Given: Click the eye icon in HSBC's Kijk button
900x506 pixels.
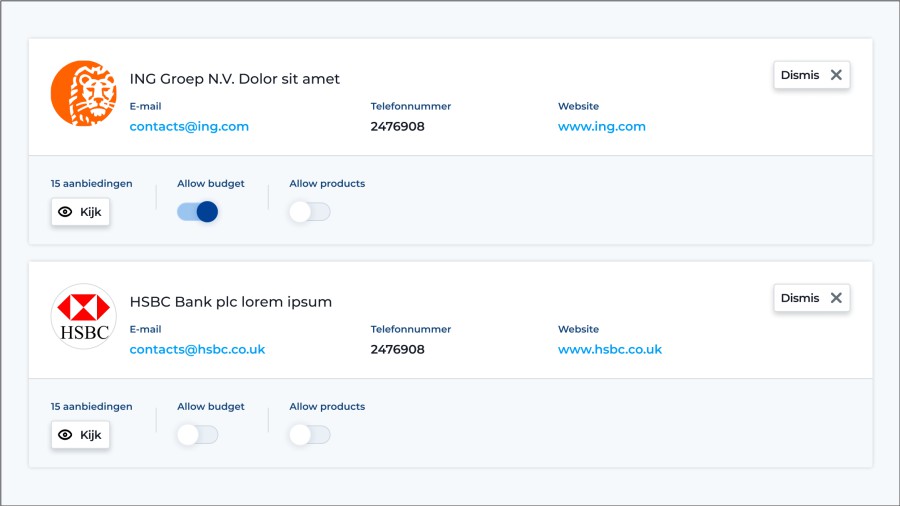Looking at the screenshot, I should pos(66,435).
